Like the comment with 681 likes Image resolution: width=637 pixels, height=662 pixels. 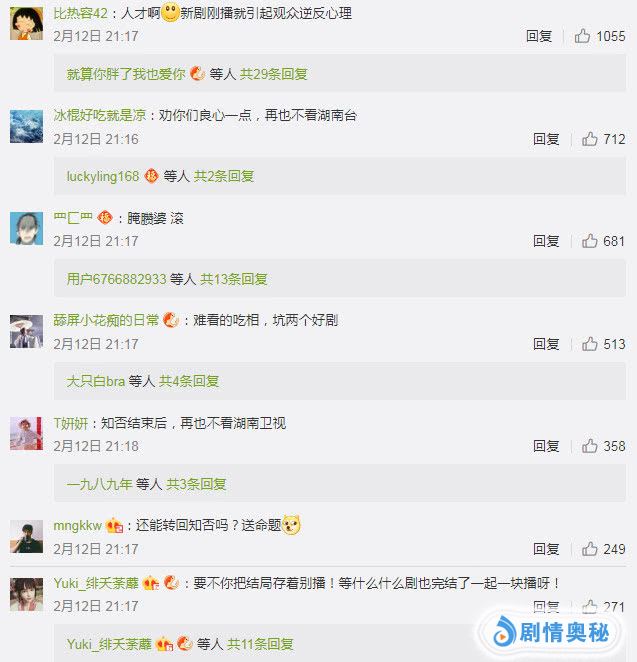[590, 241]
